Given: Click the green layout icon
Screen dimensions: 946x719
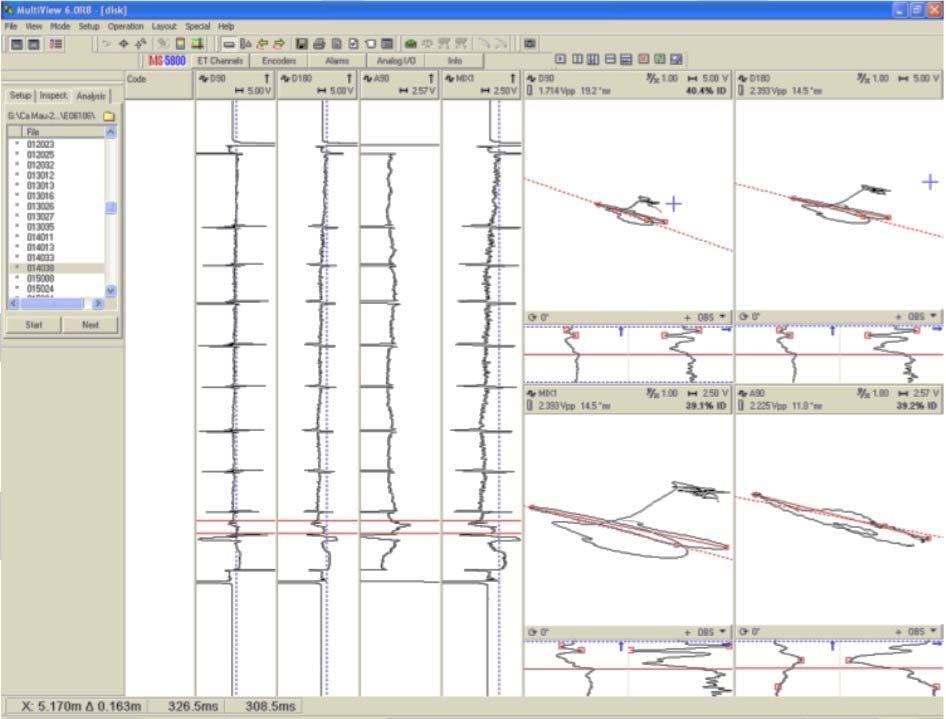Looking at the screenshot, I should pos(659,59).
